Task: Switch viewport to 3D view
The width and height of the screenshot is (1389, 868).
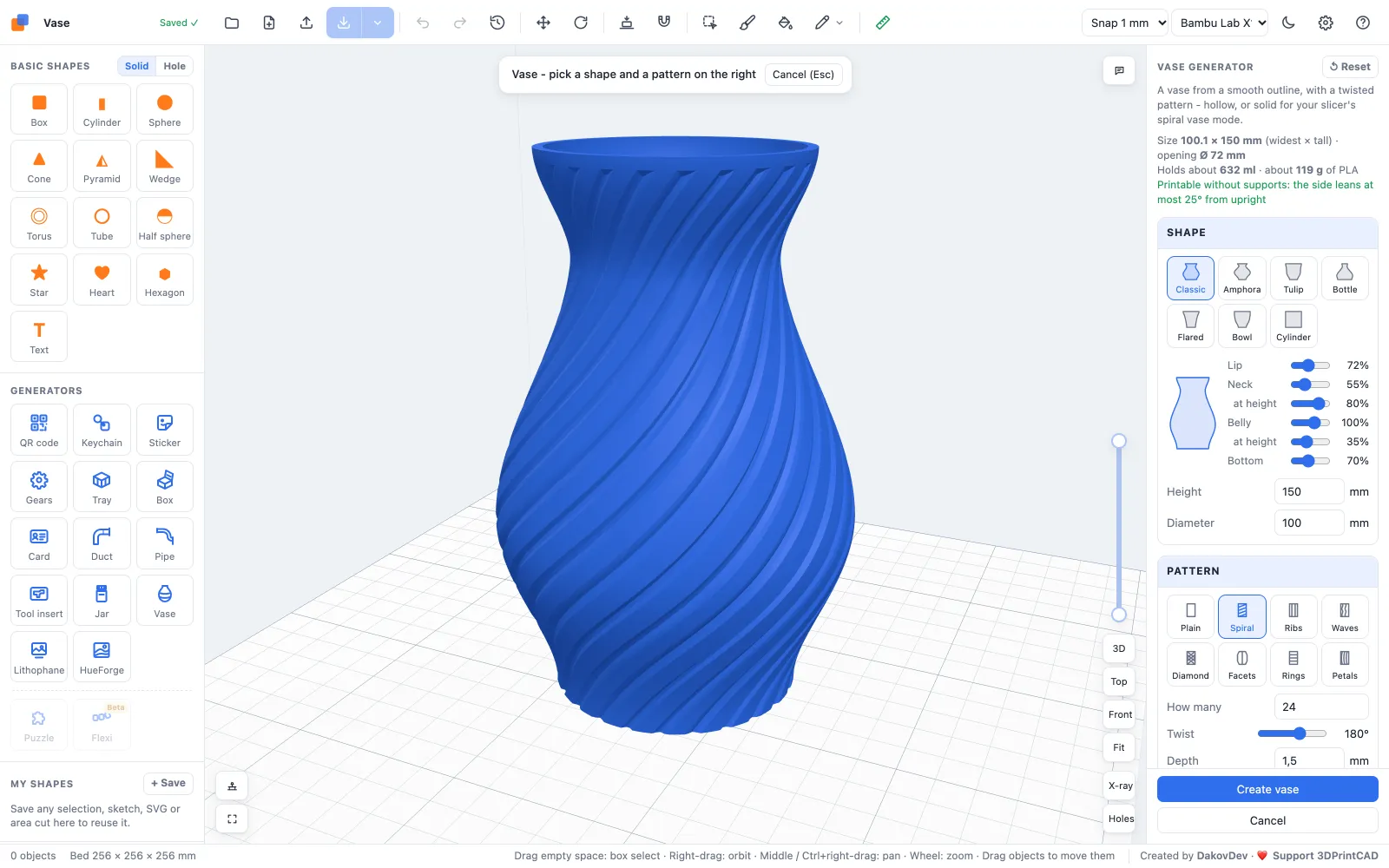Action: pyautogui.click(x=1119, y=648)
